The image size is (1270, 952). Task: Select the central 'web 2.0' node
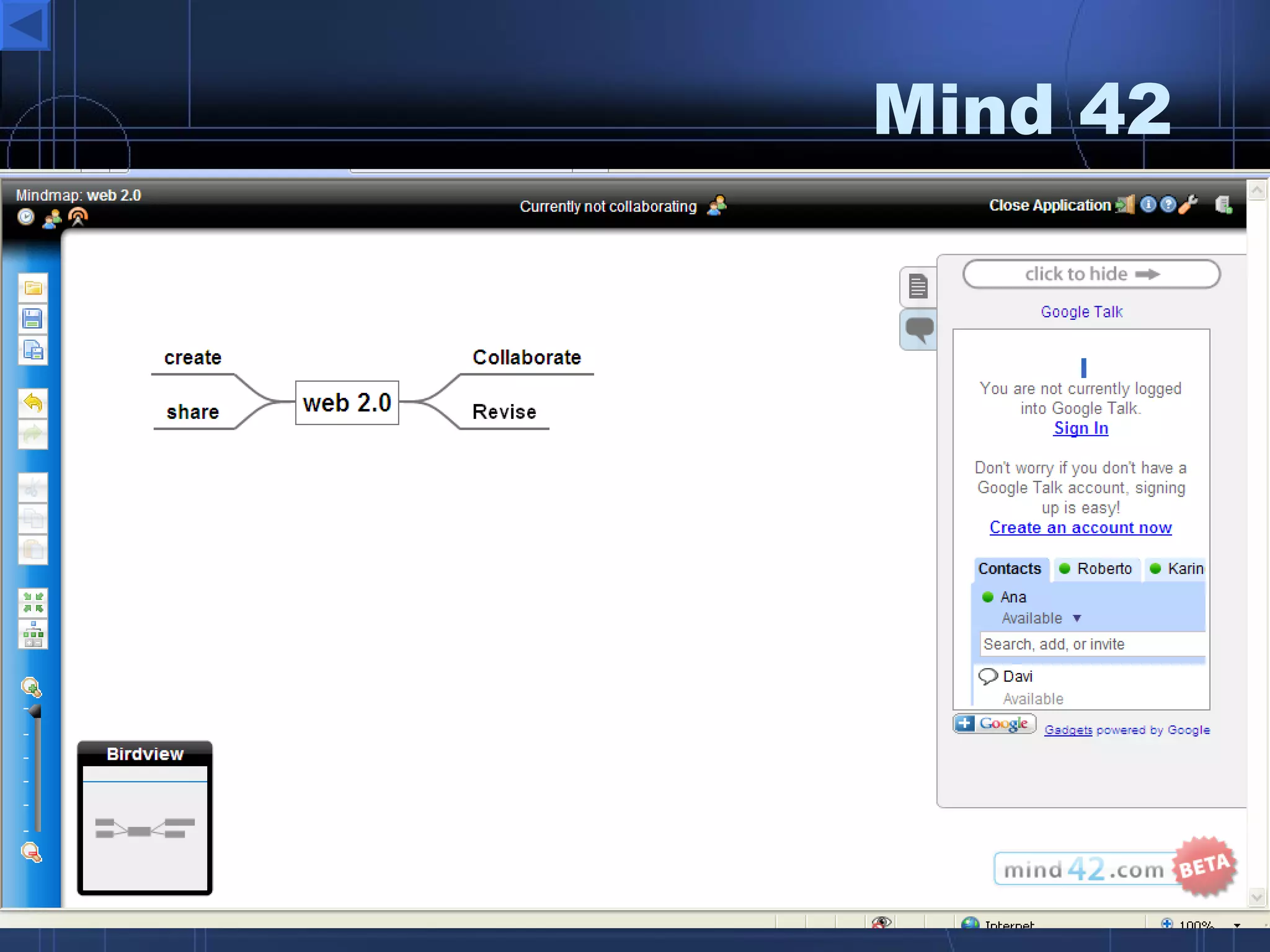coord(347,403)
